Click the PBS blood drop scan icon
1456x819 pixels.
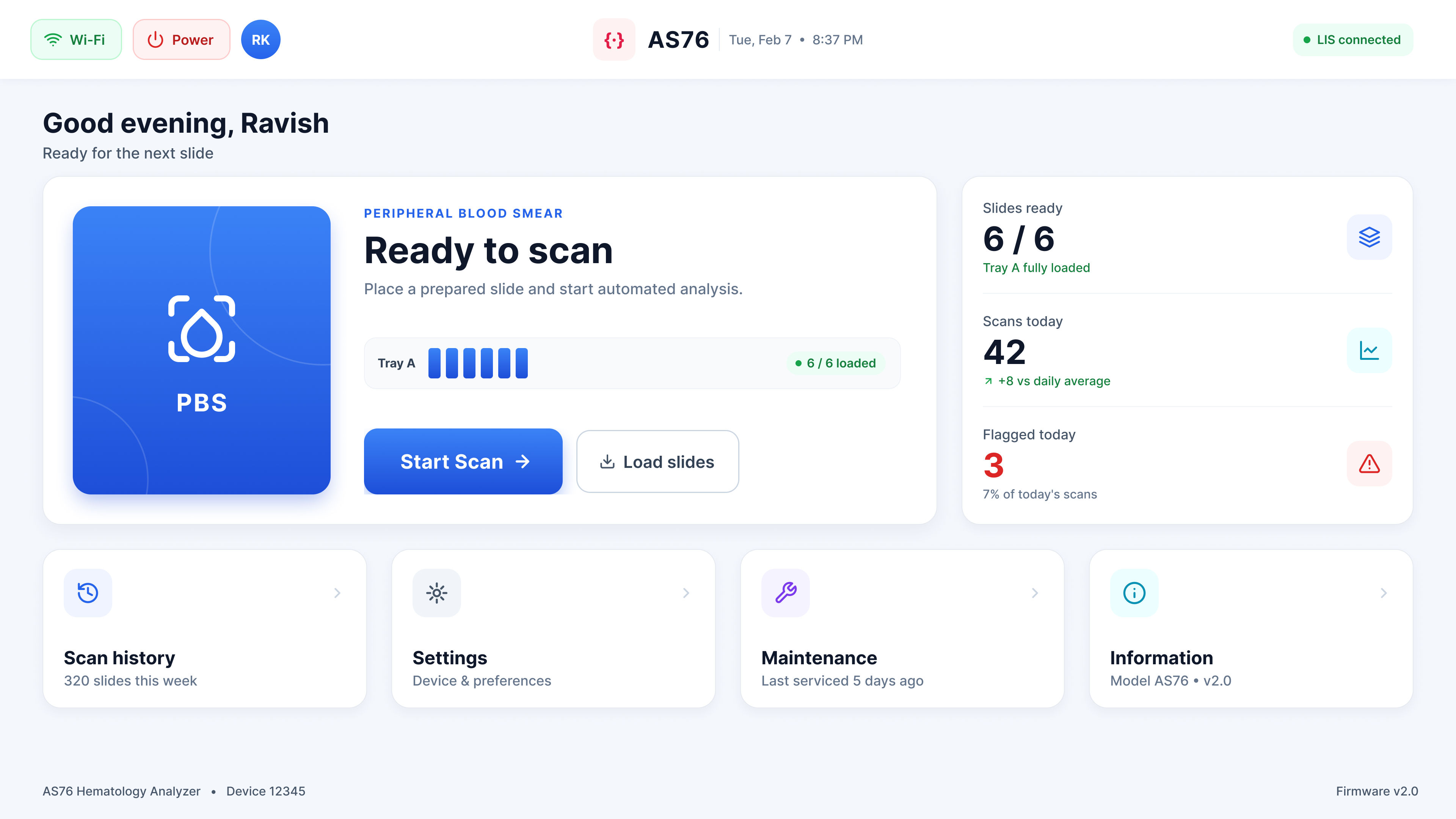click(x=201, y=328)
